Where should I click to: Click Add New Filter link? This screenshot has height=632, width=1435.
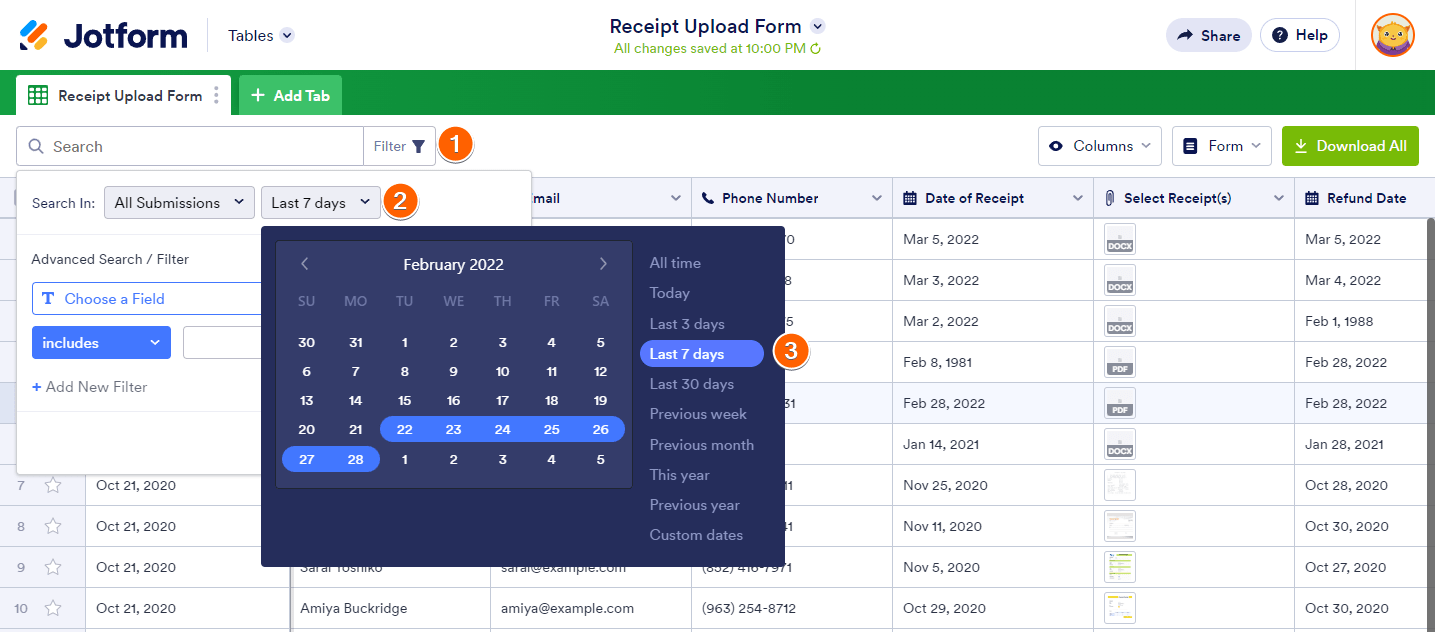(90, 387)
